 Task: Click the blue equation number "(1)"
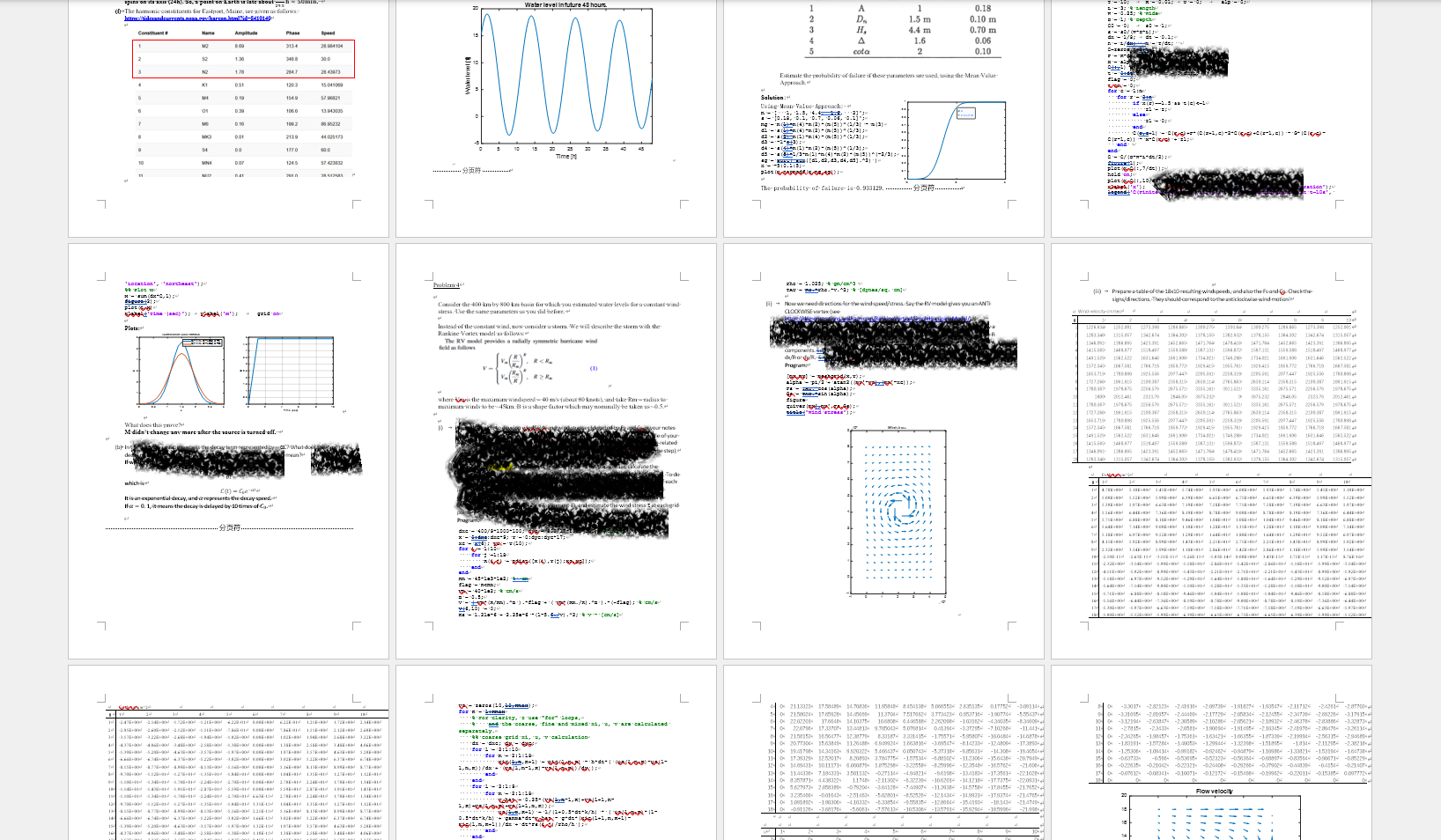point(594,368)
